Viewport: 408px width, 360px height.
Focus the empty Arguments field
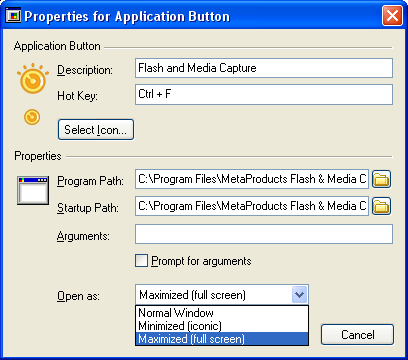coord(264,234)
